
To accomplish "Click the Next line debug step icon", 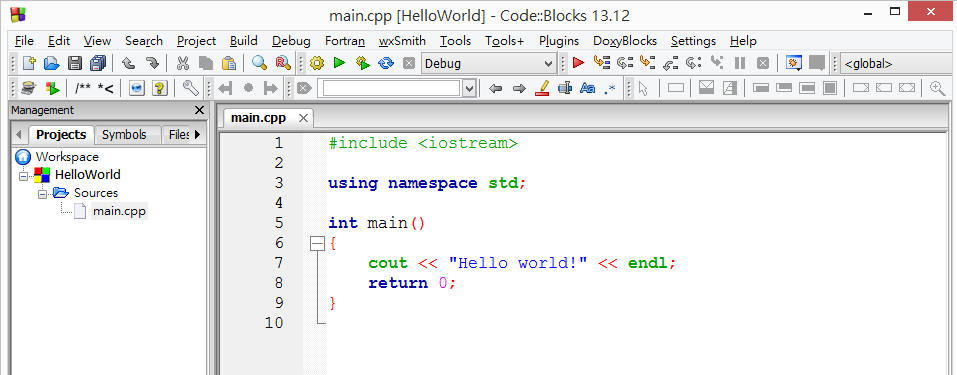I will click(x=624, y=63).
